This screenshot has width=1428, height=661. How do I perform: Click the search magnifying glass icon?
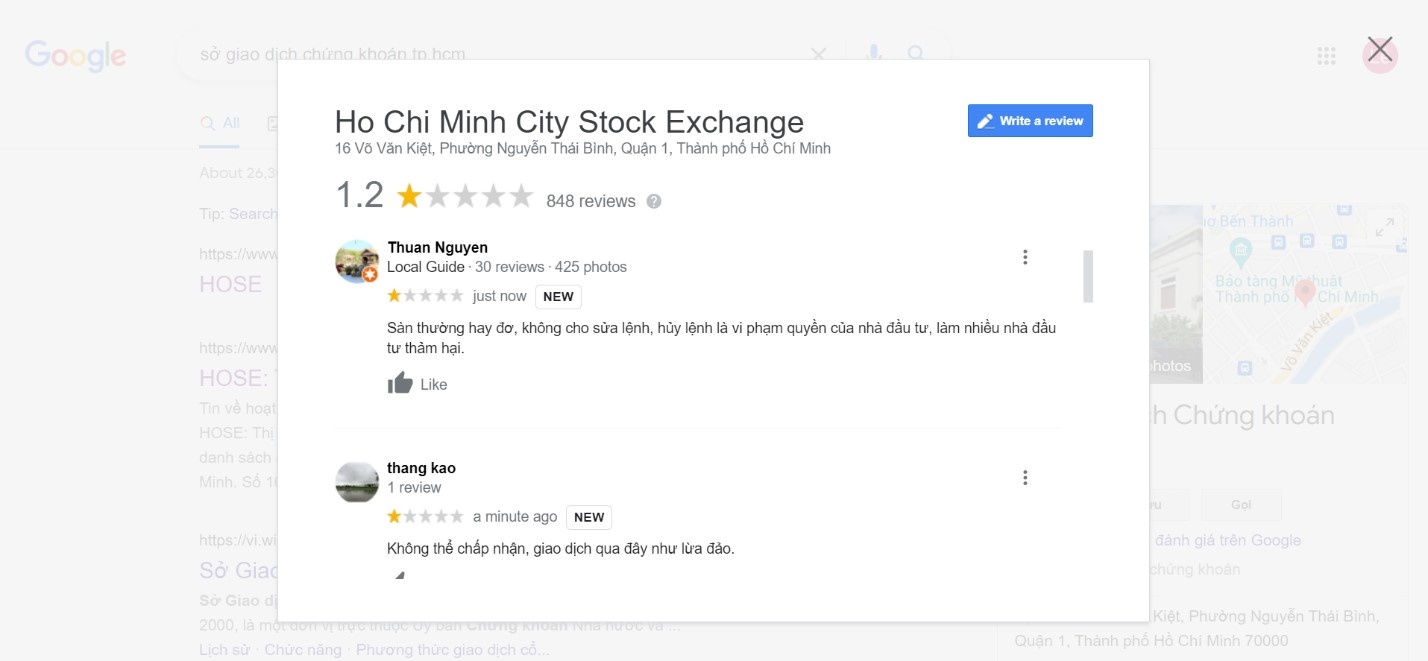[x=915, y=54]
